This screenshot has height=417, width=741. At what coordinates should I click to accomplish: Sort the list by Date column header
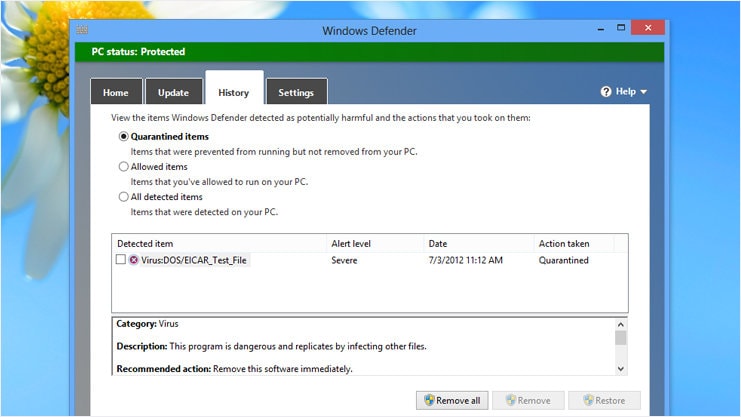tap(438, 243)
